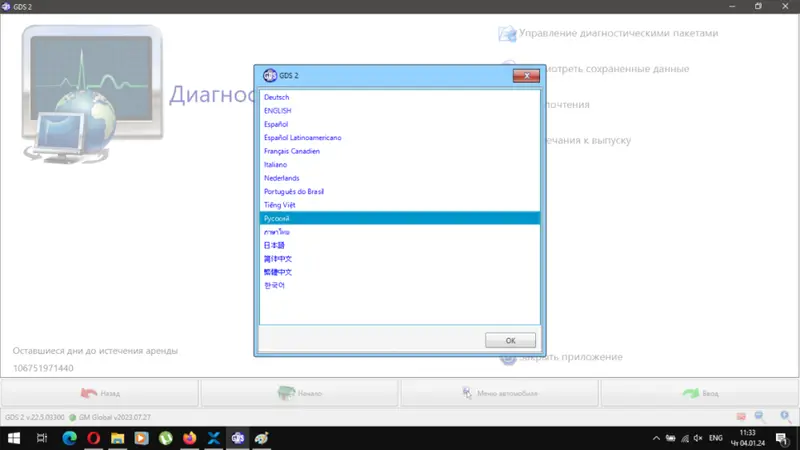Image resolution: width=800 pixels, height=450 pixels.
Task: Open the Windows Start menu
Action: point(14,438)
